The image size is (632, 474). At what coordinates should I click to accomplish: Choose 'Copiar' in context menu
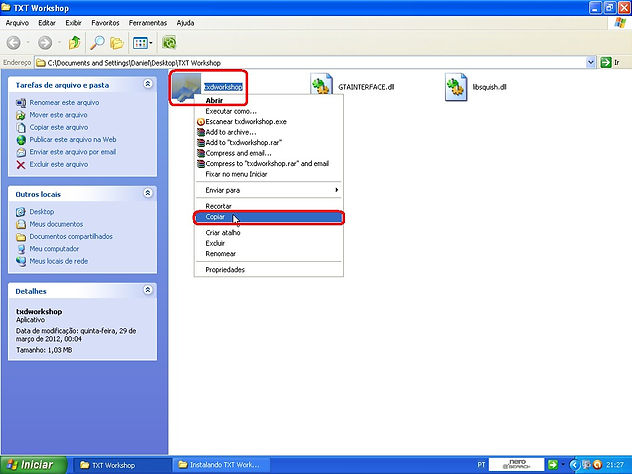[x=268, y=217]
